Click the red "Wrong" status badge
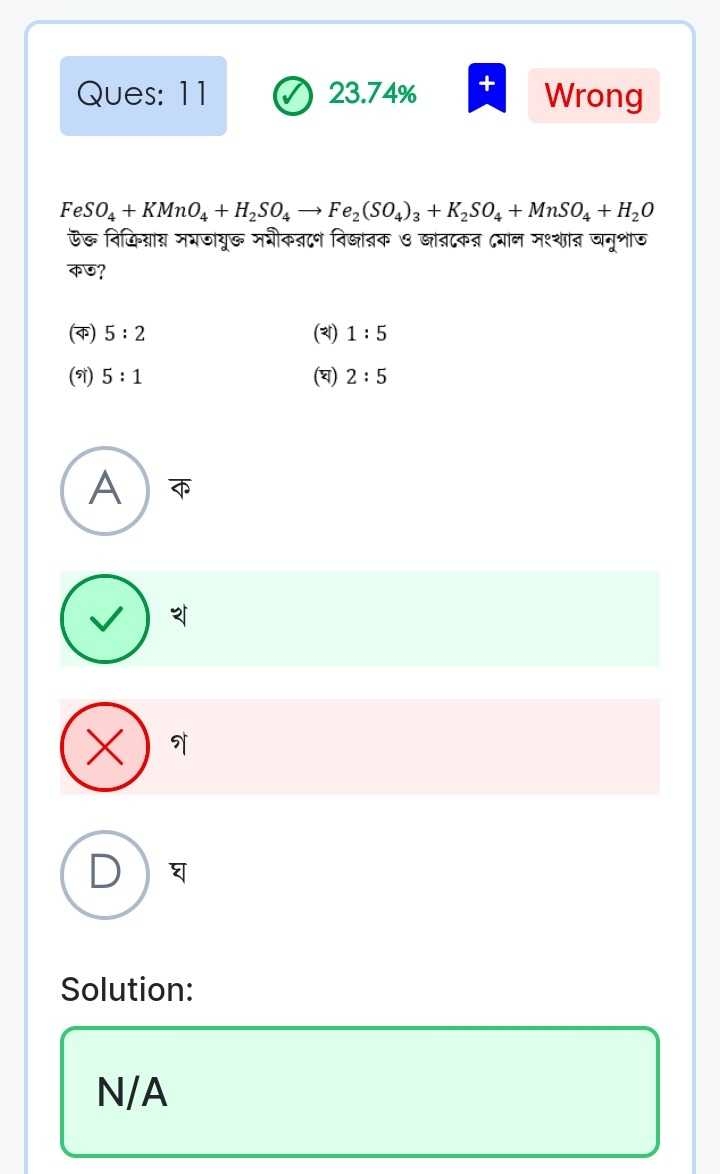The height and width of the screenshot is (1174, 720). click(594, 95)
